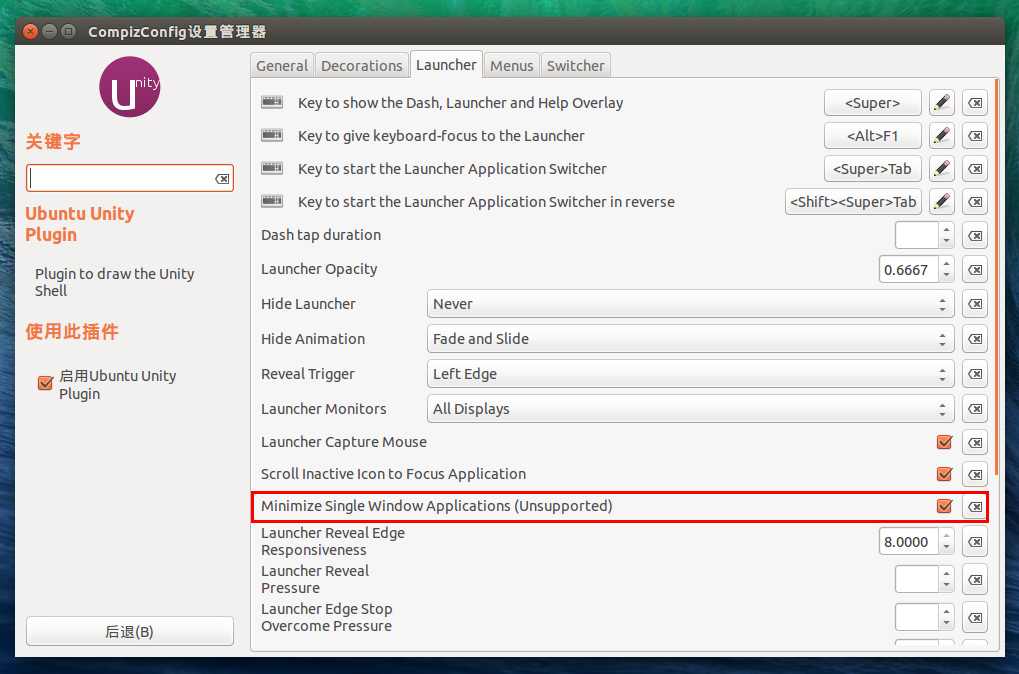This screenshot has height=674, width=1019.
Task: Increase Launcher Edge Stop Overcome Pressure value
Action: (x=946, y=612)
